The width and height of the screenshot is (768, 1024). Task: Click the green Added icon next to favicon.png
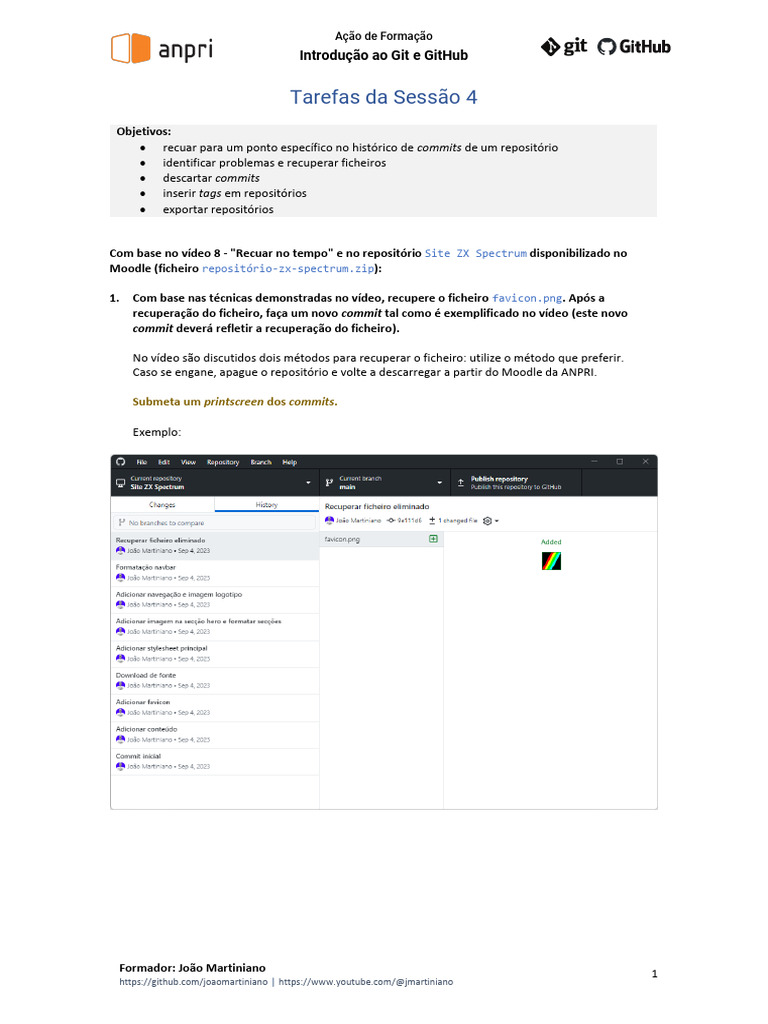click(433, 539)
